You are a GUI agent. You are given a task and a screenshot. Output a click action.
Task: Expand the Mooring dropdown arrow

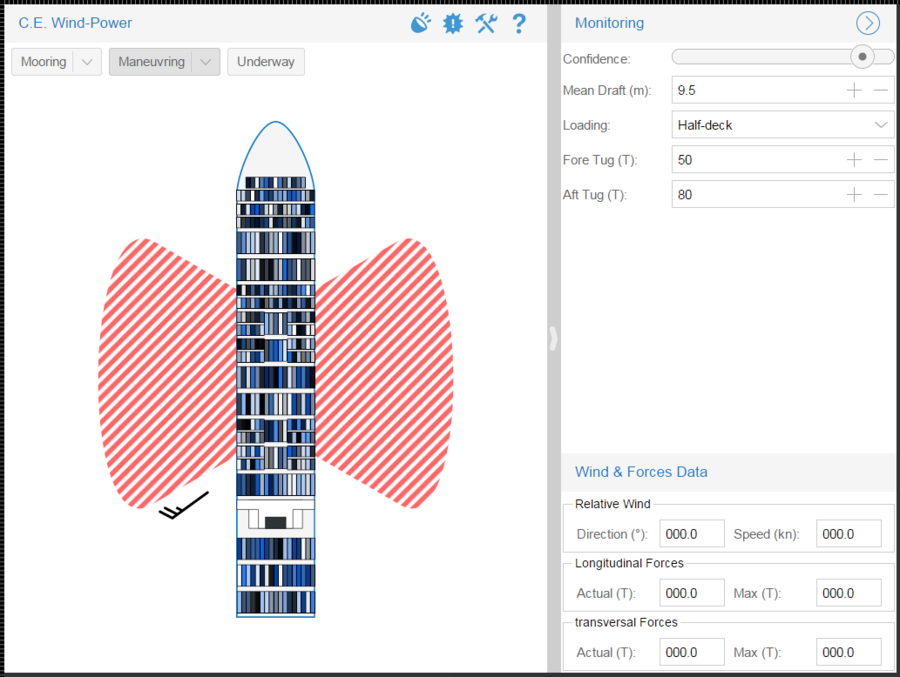[x=88, y=62]
